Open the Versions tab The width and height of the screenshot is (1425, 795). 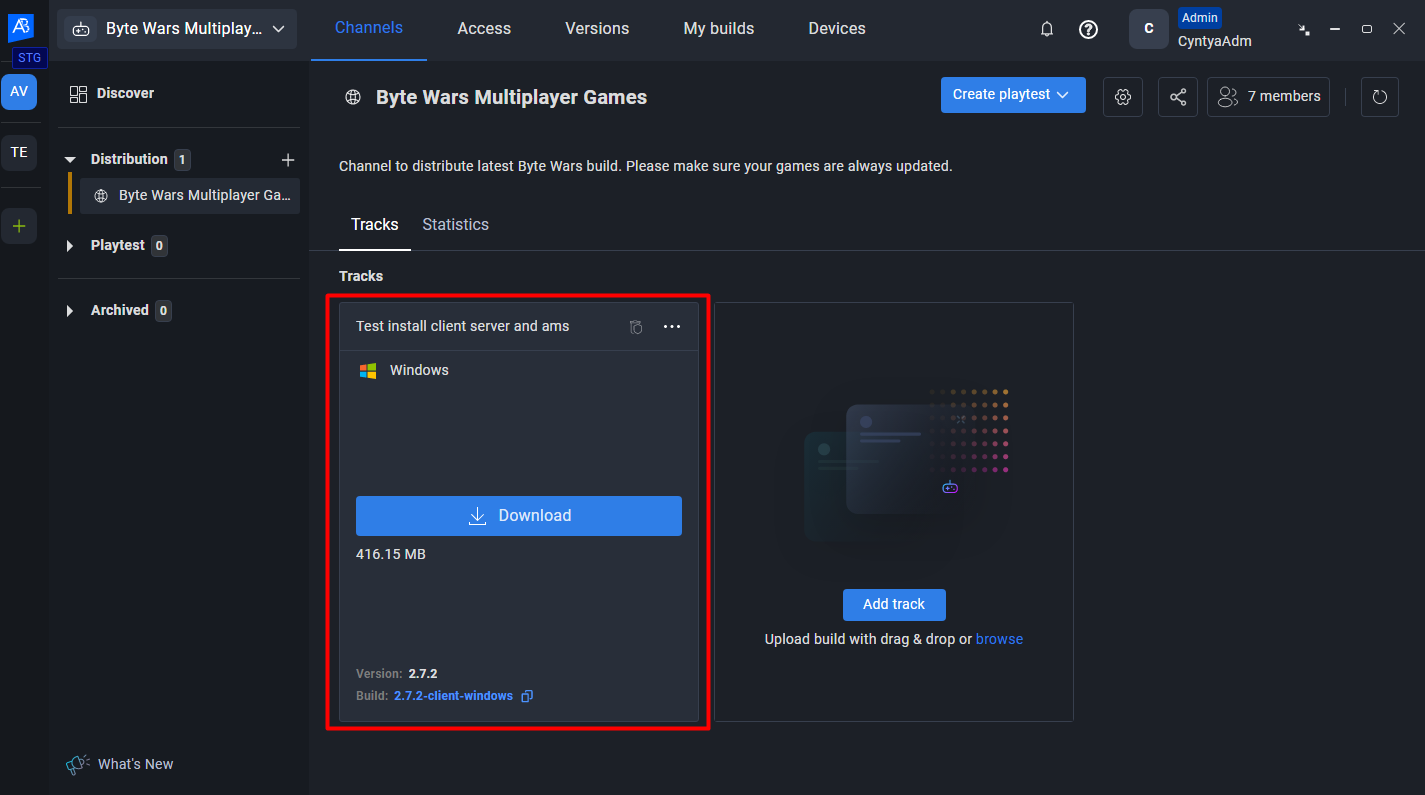pos(597,29)
